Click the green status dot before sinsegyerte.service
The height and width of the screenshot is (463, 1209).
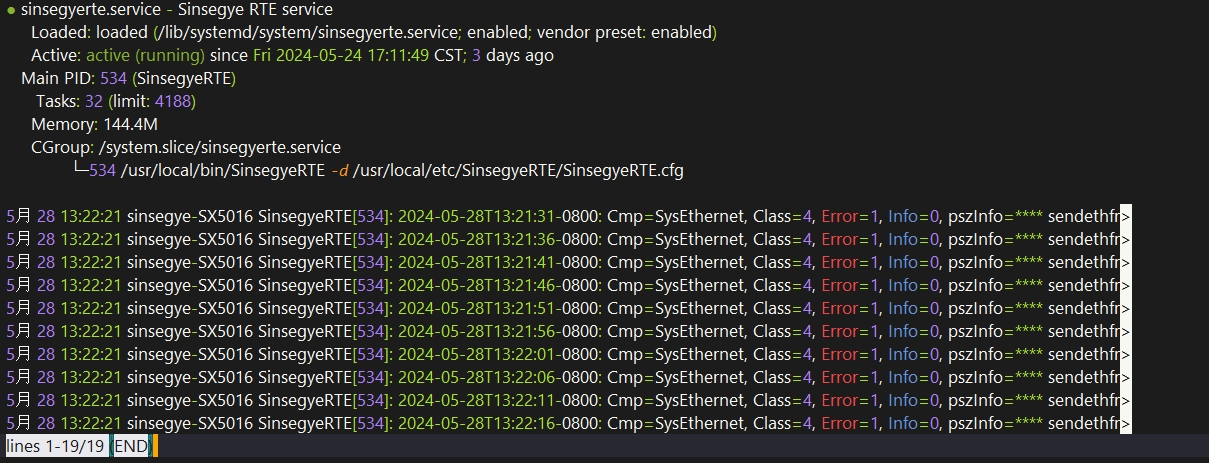(10, 10)
